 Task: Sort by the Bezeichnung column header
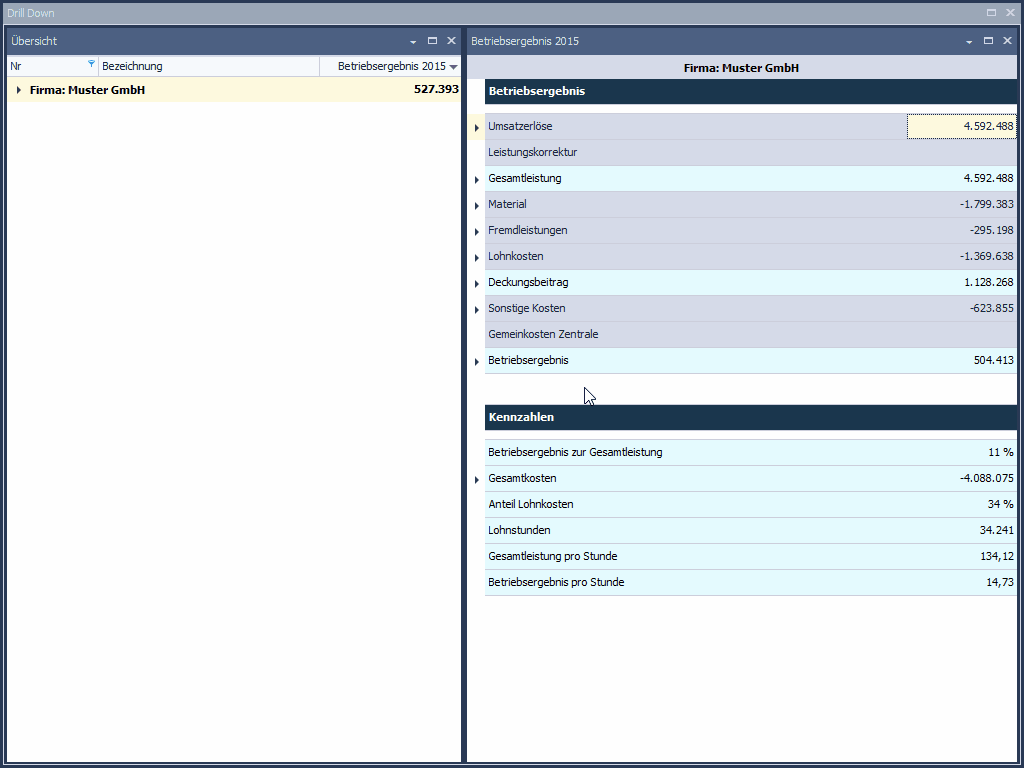tap(208, 66)
